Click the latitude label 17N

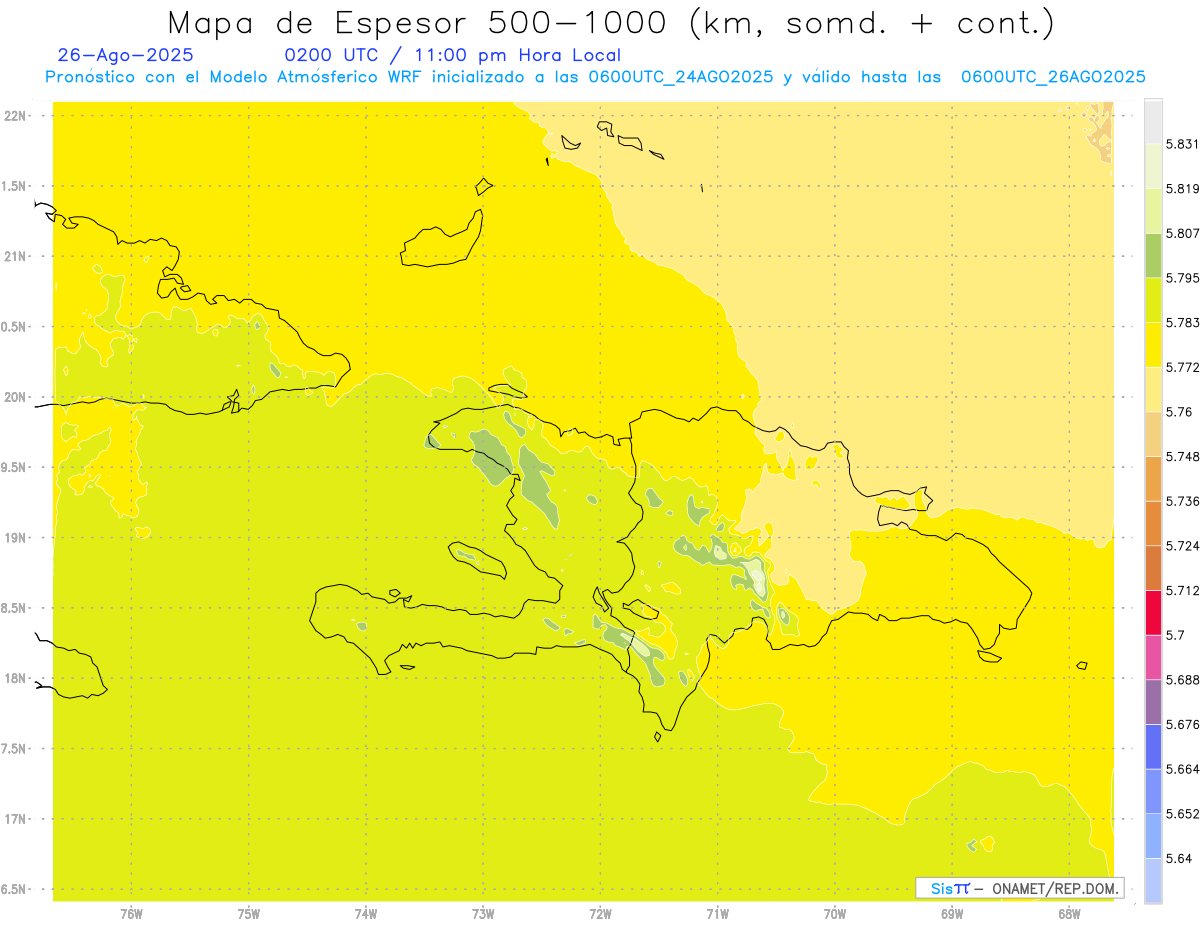pos(15,819)
